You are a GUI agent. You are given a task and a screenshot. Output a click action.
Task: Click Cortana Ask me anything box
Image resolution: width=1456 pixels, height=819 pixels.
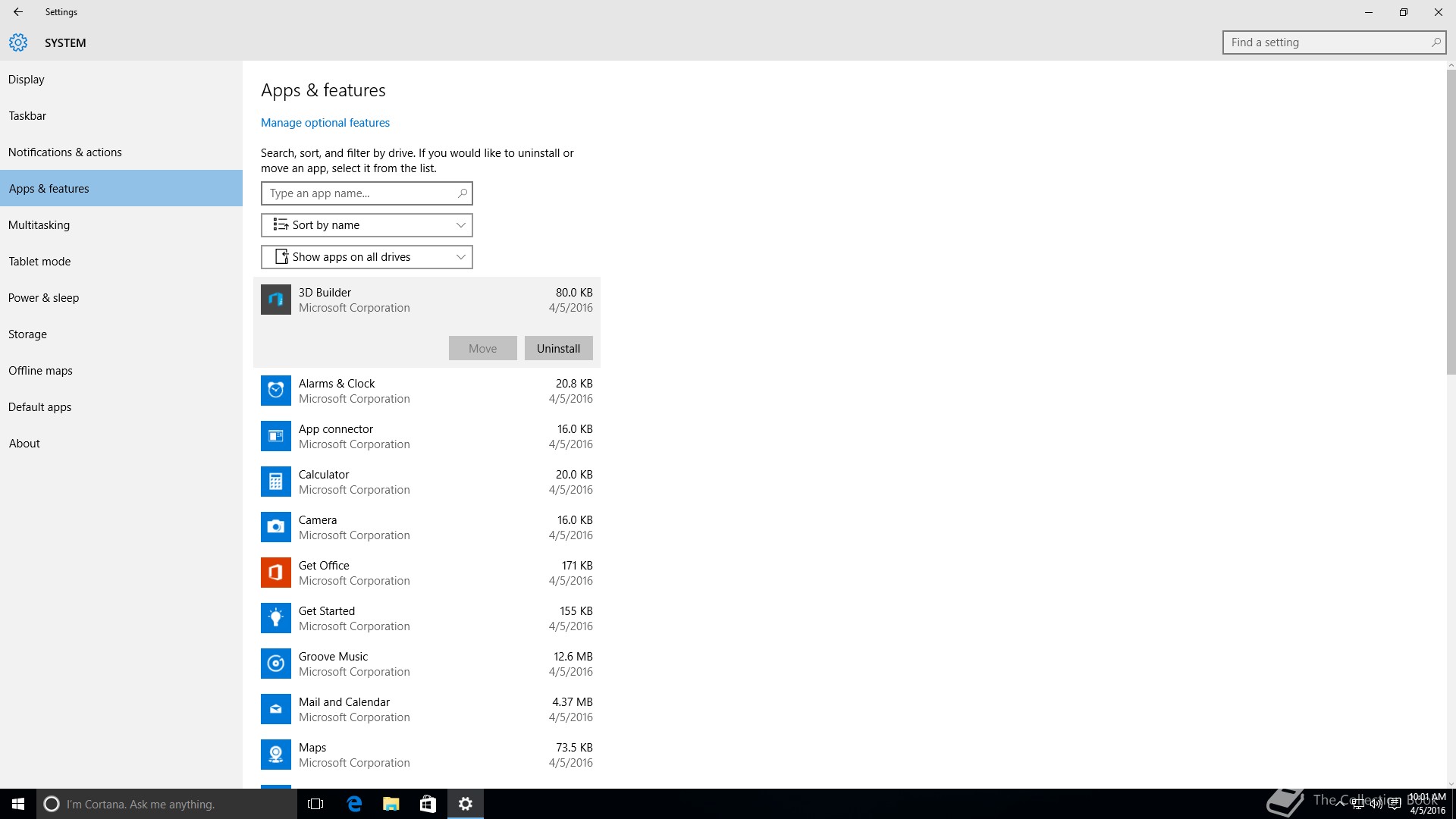pyautogui.click(x=167, y=804)
